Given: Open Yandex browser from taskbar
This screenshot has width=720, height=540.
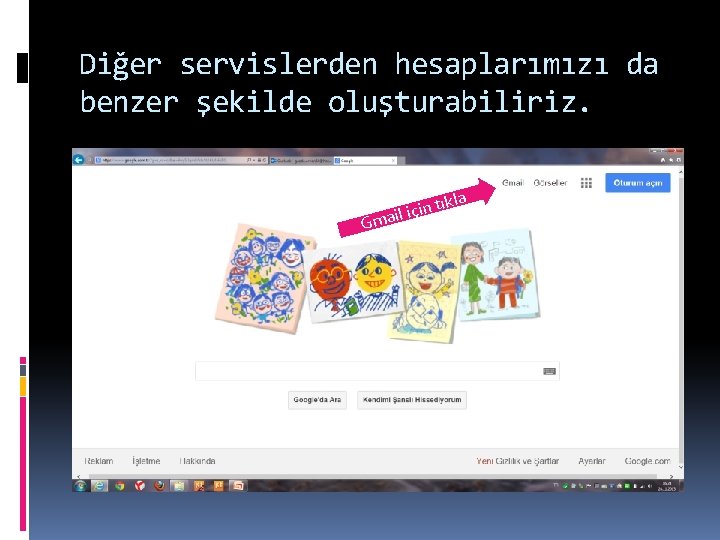Looking at the screenshot, I should (140, 486).
